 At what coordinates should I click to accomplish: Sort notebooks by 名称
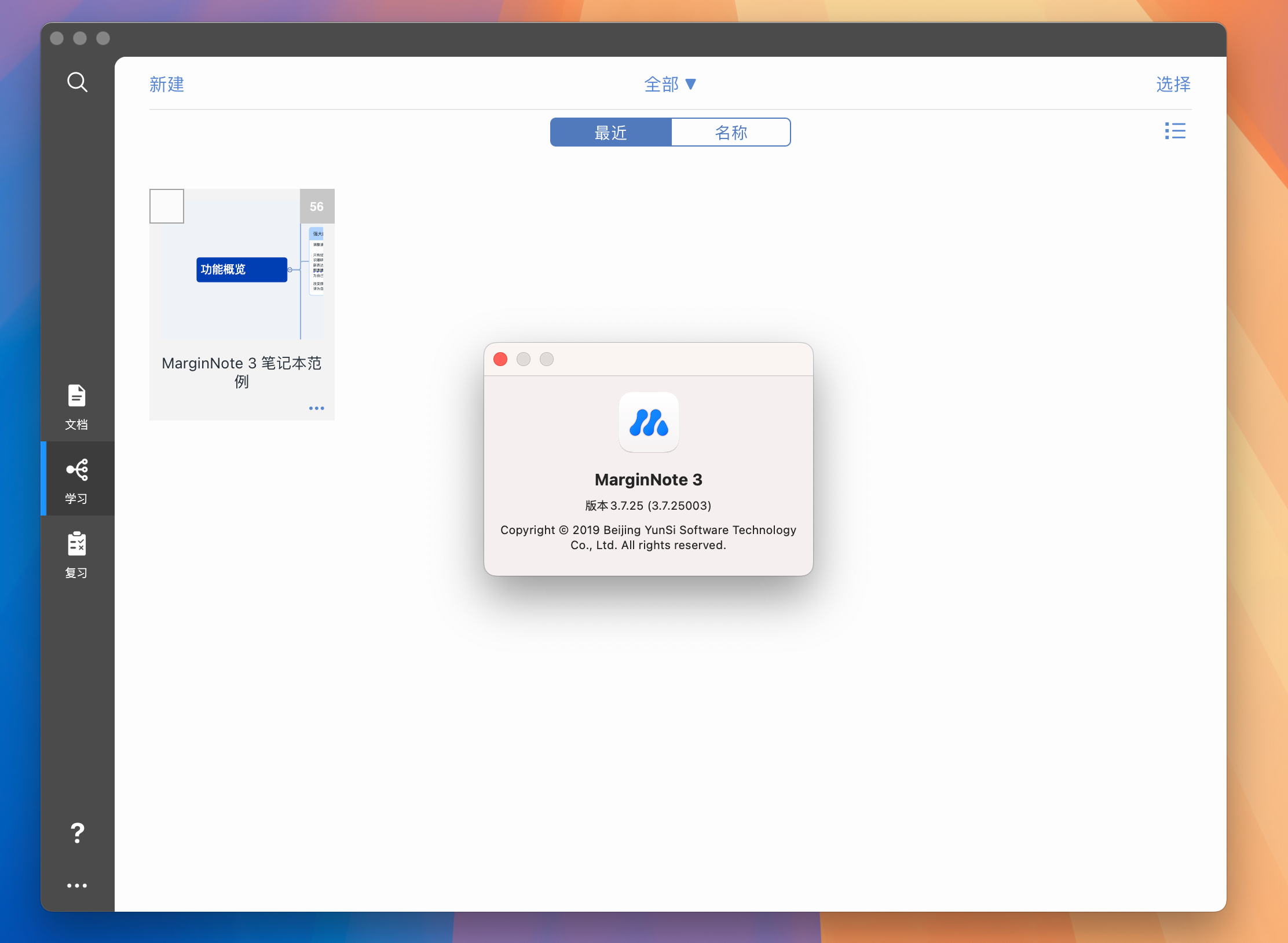[731, 133]
